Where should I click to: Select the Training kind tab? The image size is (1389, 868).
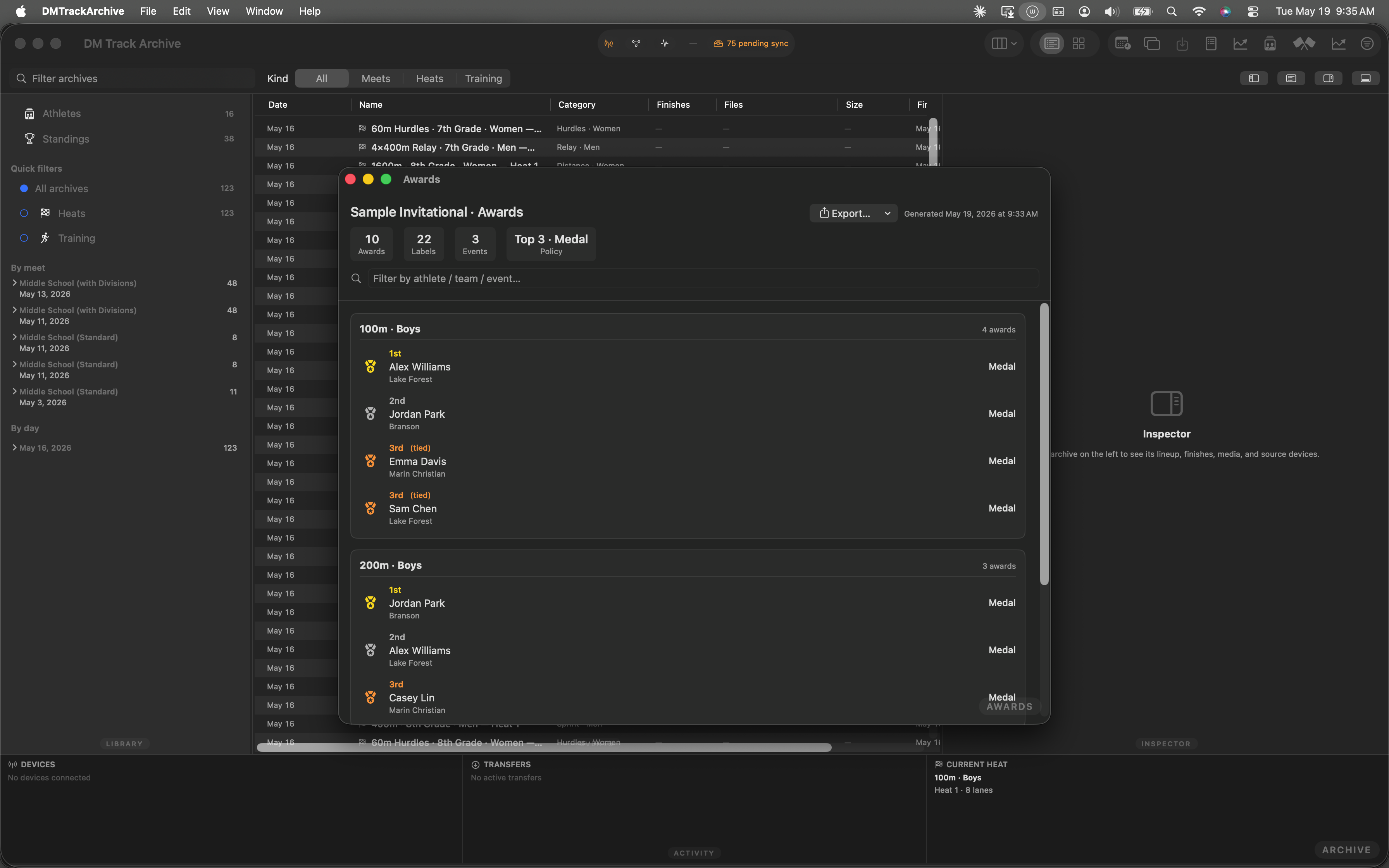pyautogui.click(x=483, y=79)
